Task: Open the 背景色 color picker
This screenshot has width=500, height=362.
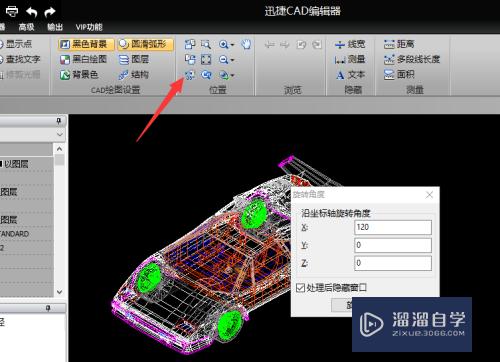Action: (x=79, y=75)
